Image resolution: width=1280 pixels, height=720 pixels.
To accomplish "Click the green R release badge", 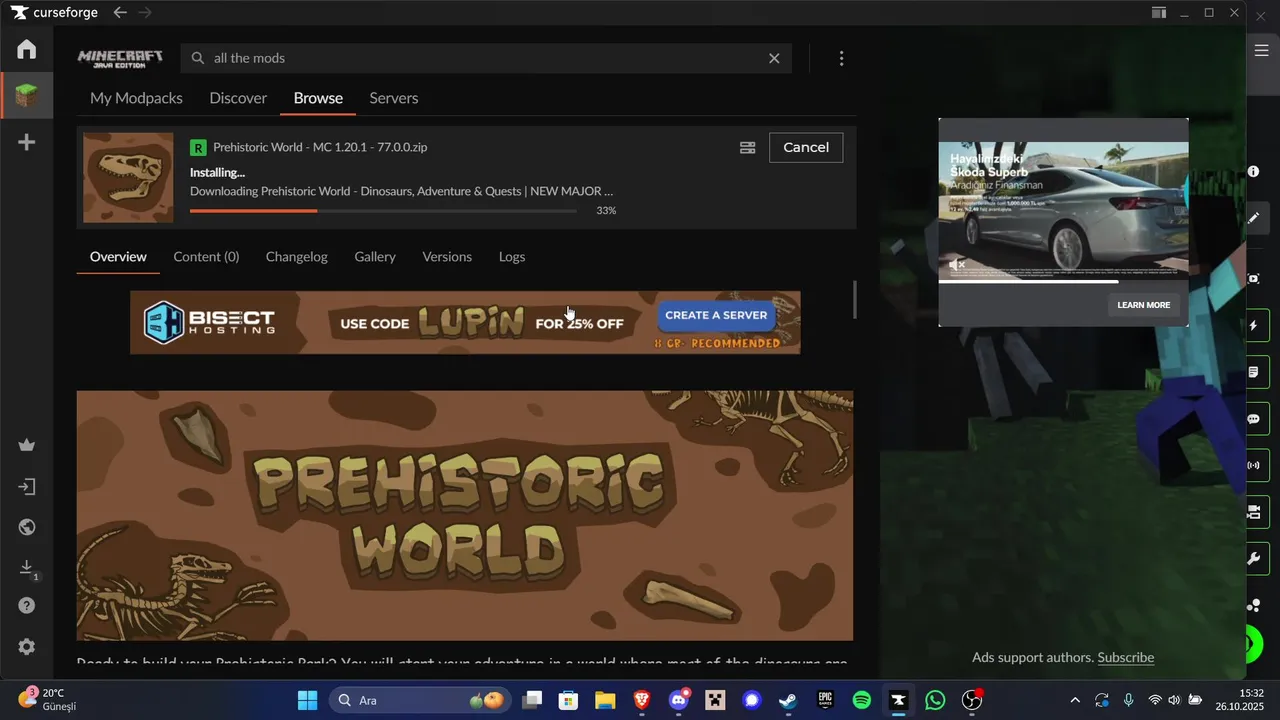I will pos(198,147).
